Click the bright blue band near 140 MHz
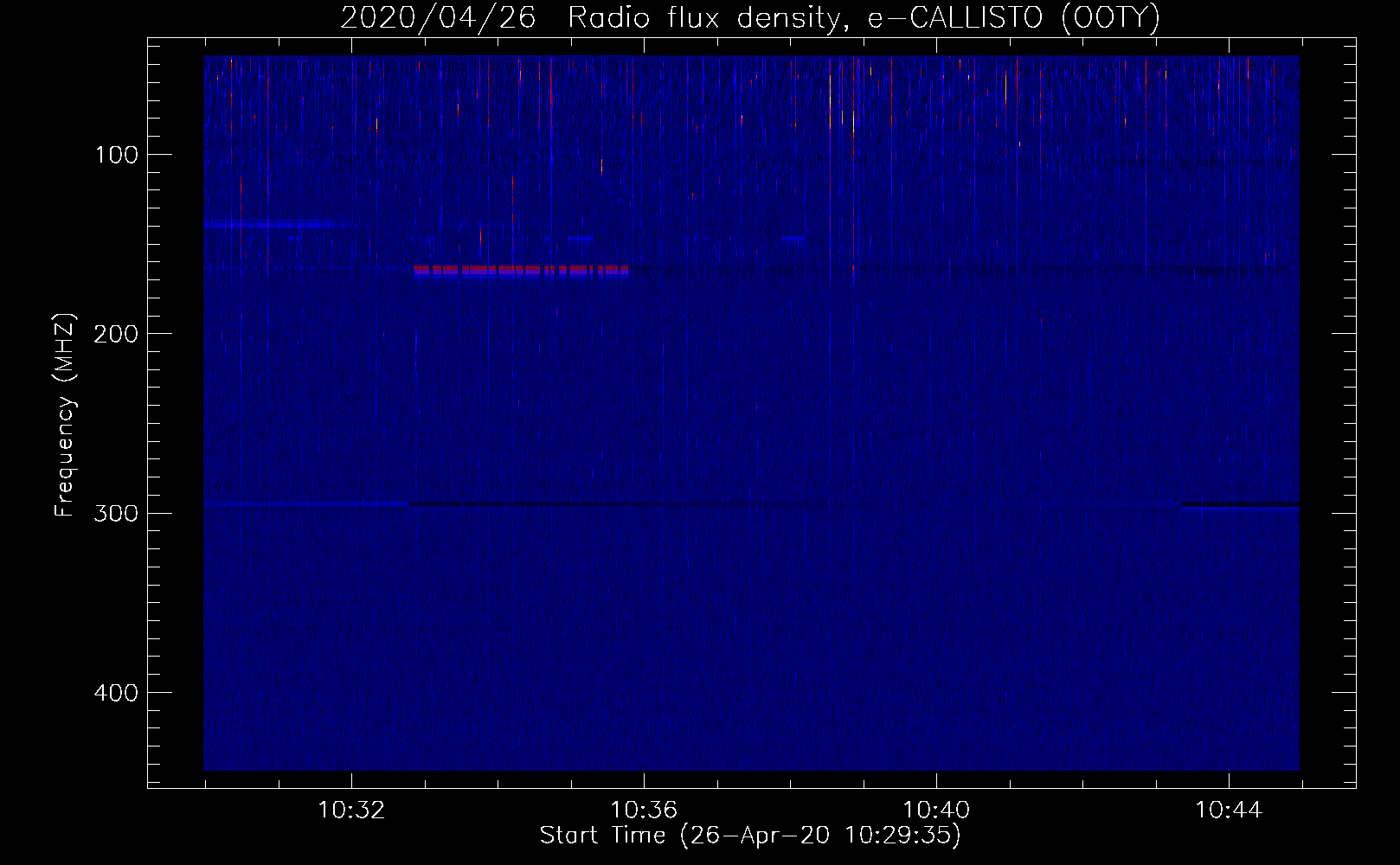1400x865 pixels. click(270, 225)
